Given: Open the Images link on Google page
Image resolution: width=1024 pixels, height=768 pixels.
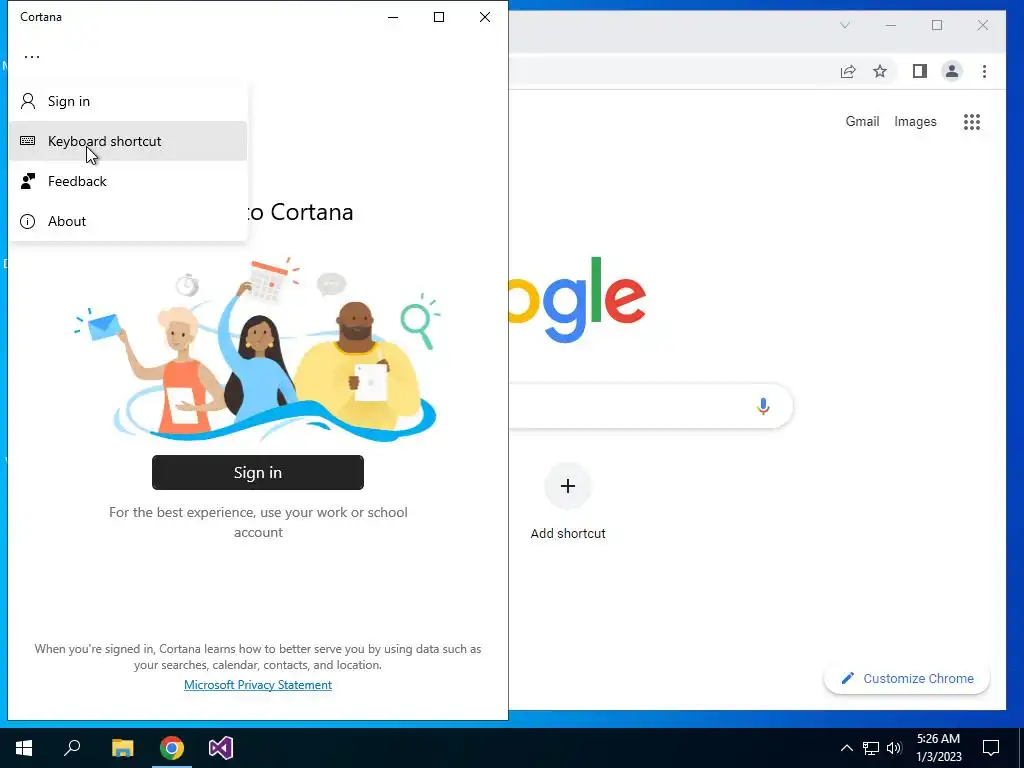Looking at the screenshot, I should tap(915, 121).
